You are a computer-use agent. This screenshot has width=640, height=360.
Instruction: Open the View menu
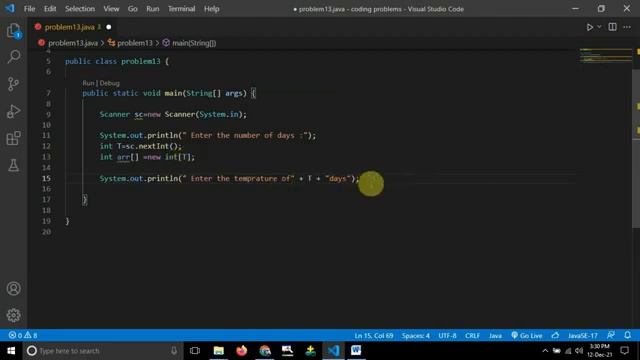tap(111, 9)
